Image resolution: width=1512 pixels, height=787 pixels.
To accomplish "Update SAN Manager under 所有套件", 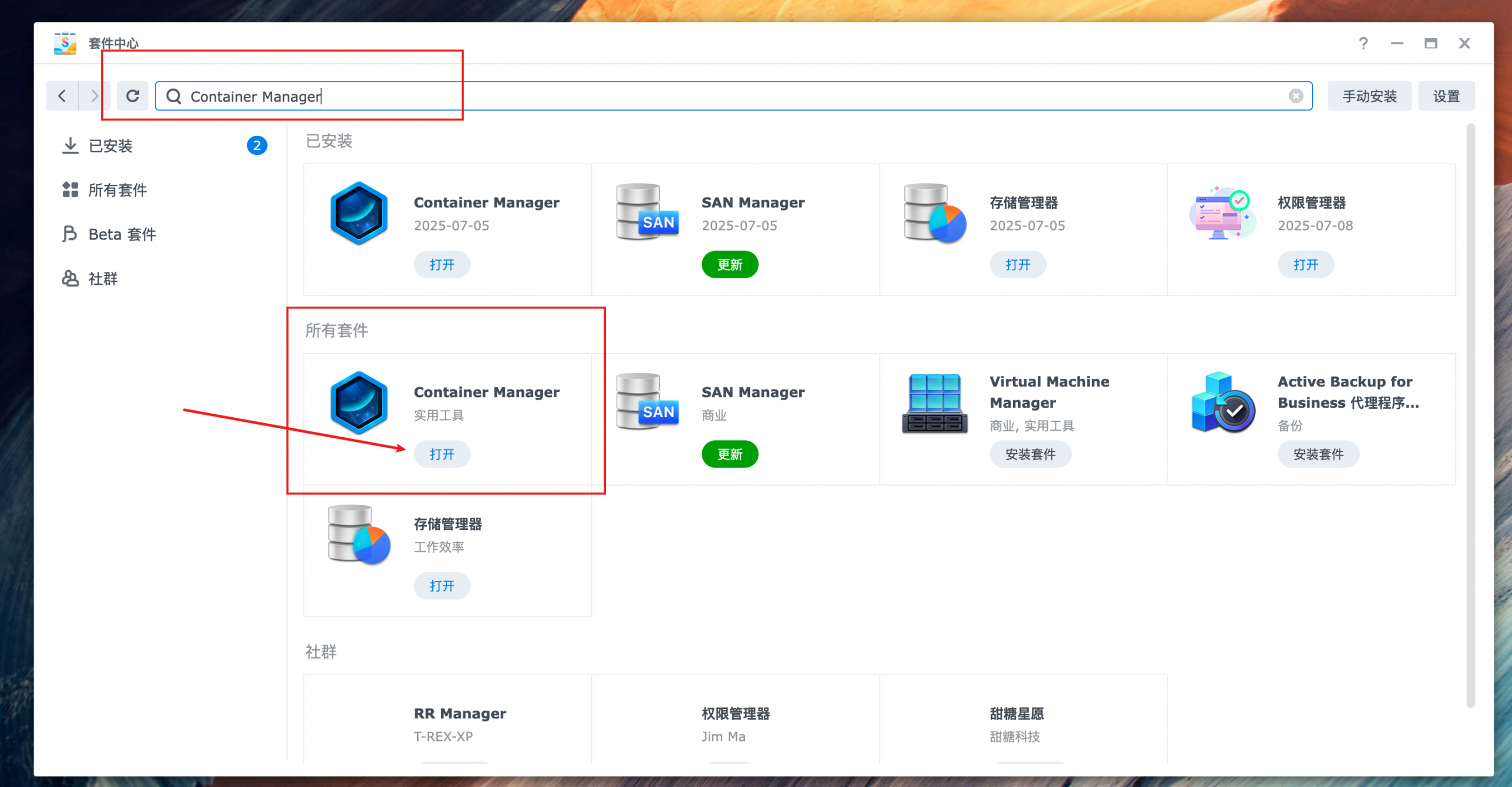I will [730, 454].
